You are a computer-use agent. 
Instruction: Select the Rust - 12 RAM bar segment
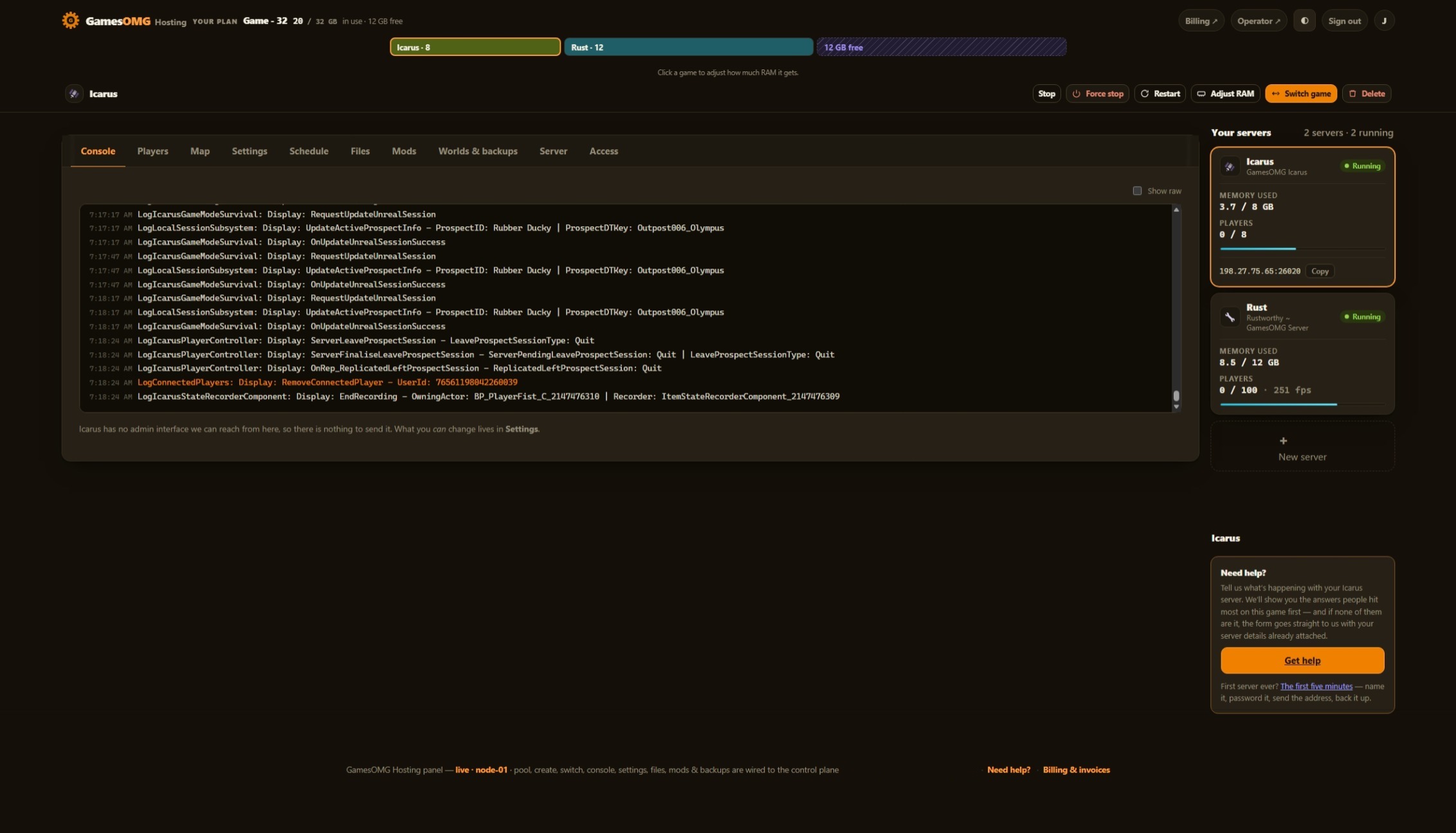click(688, 47)
